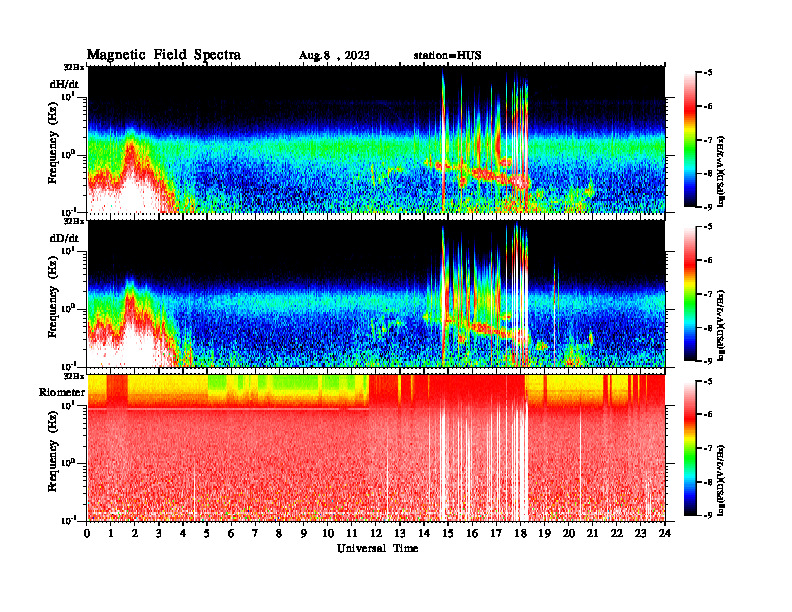Click the log(PSD) label beside the dH/dt color bar
The height and width of the screenshot is (612, 792).
tap(722, 170)
